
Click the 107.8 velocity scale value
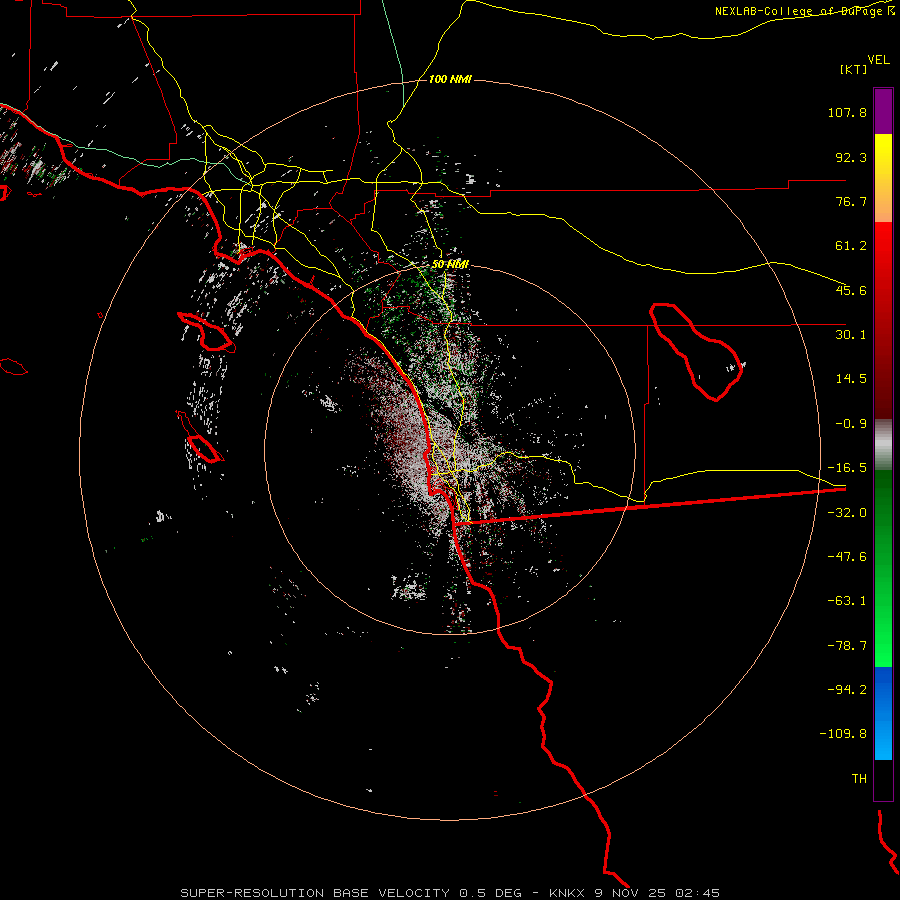(x=847, y=112)
